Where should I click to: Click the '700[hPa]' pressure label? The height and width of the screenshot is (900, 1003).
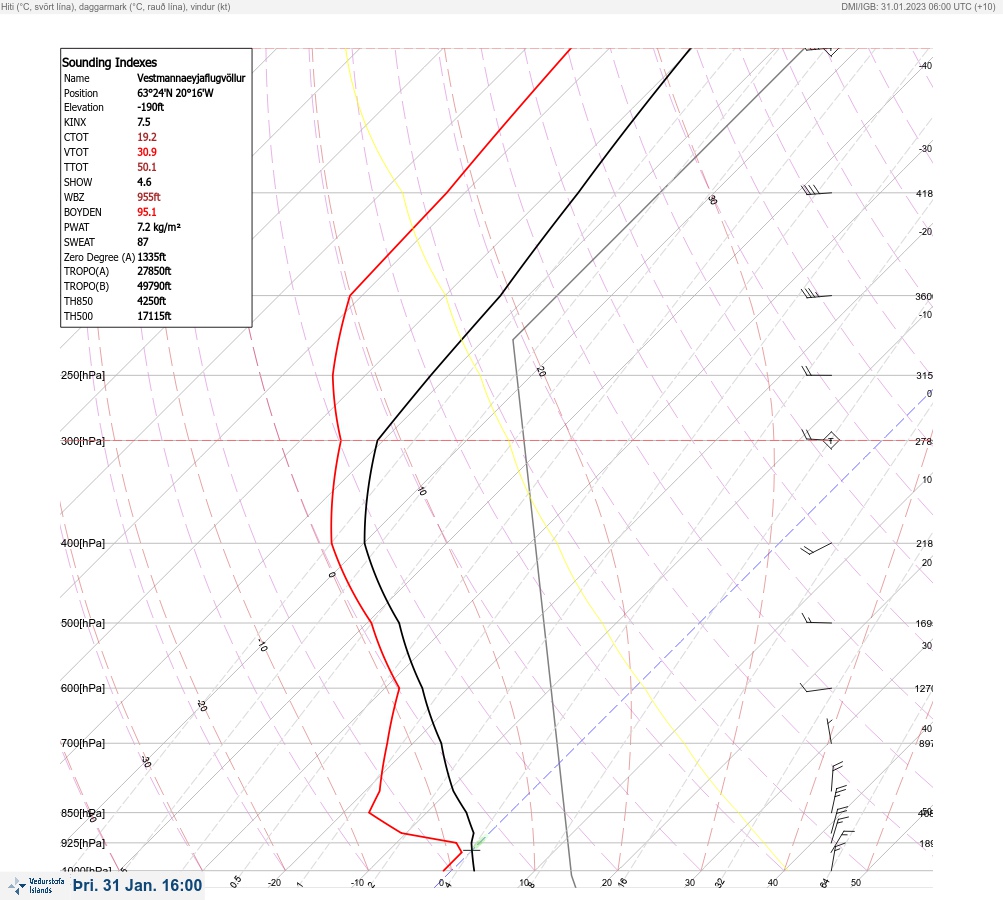tap(83, 743)
